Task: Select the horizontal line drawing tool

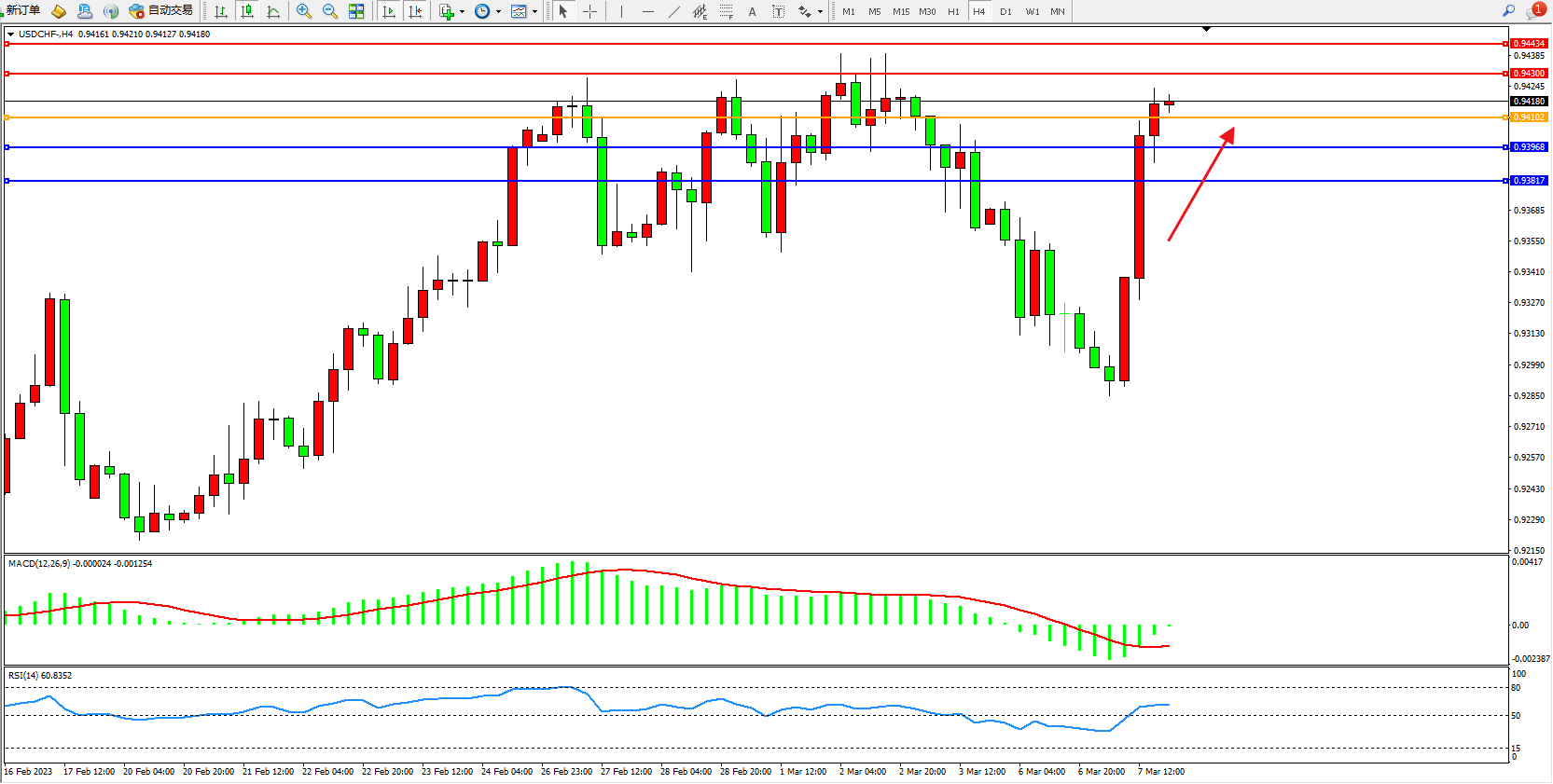Action: coord(647,11)
